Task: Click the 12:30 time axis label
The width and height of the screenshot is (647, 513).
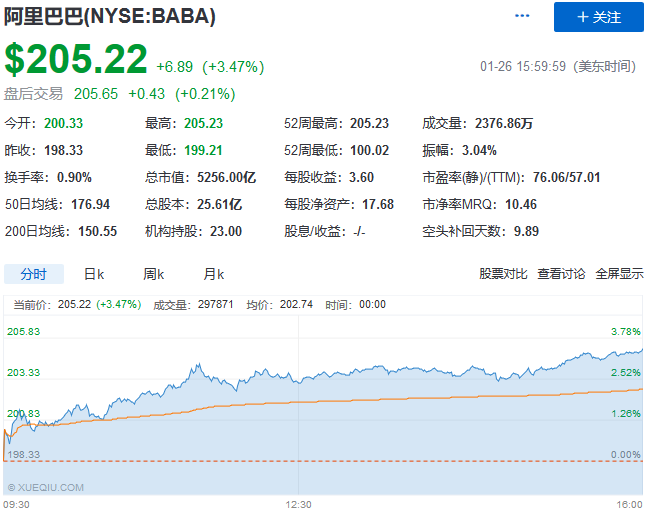Action: click(x=298, y=504)
